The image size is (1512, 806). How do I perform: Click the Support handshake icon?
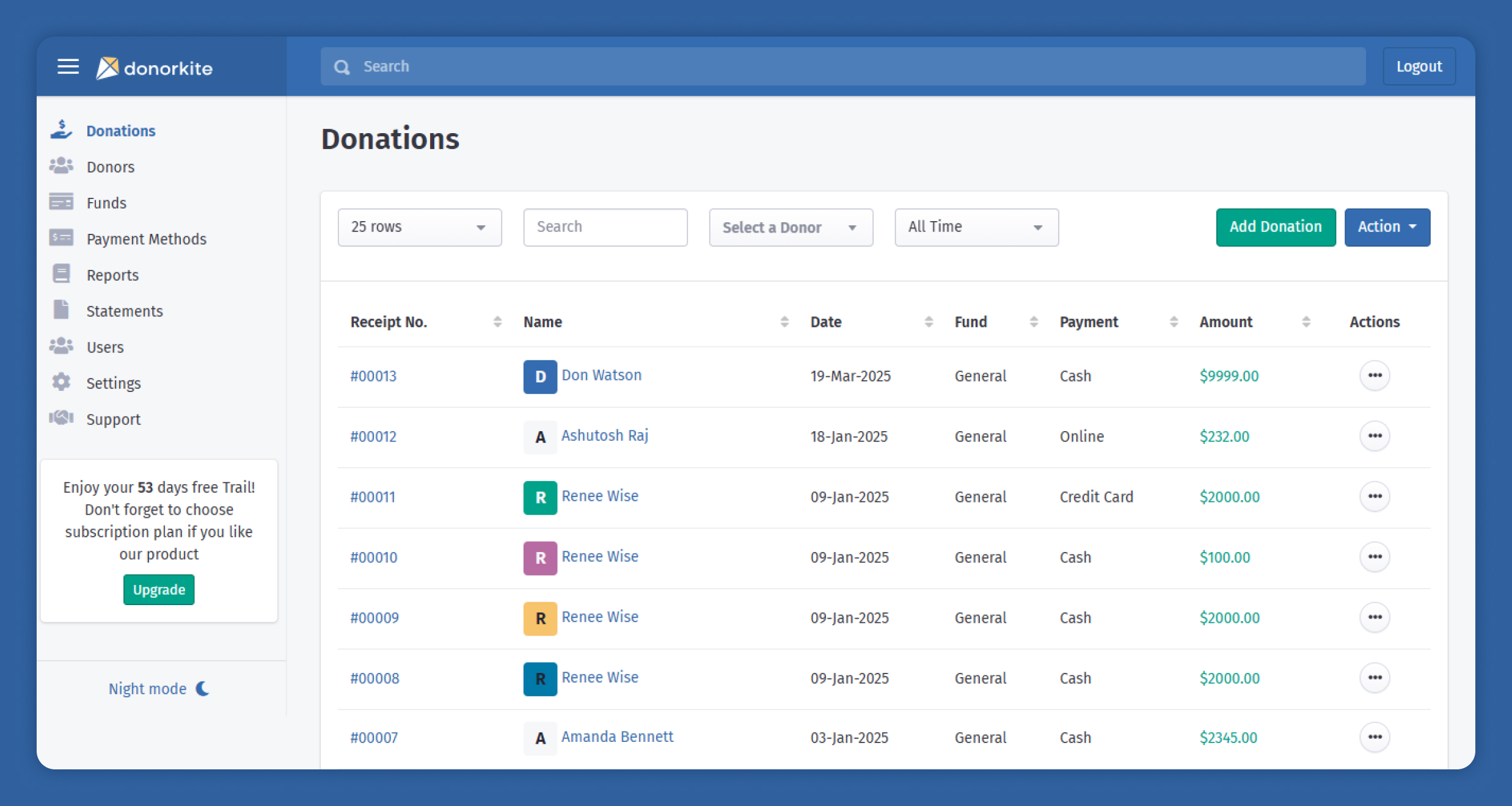61,418
